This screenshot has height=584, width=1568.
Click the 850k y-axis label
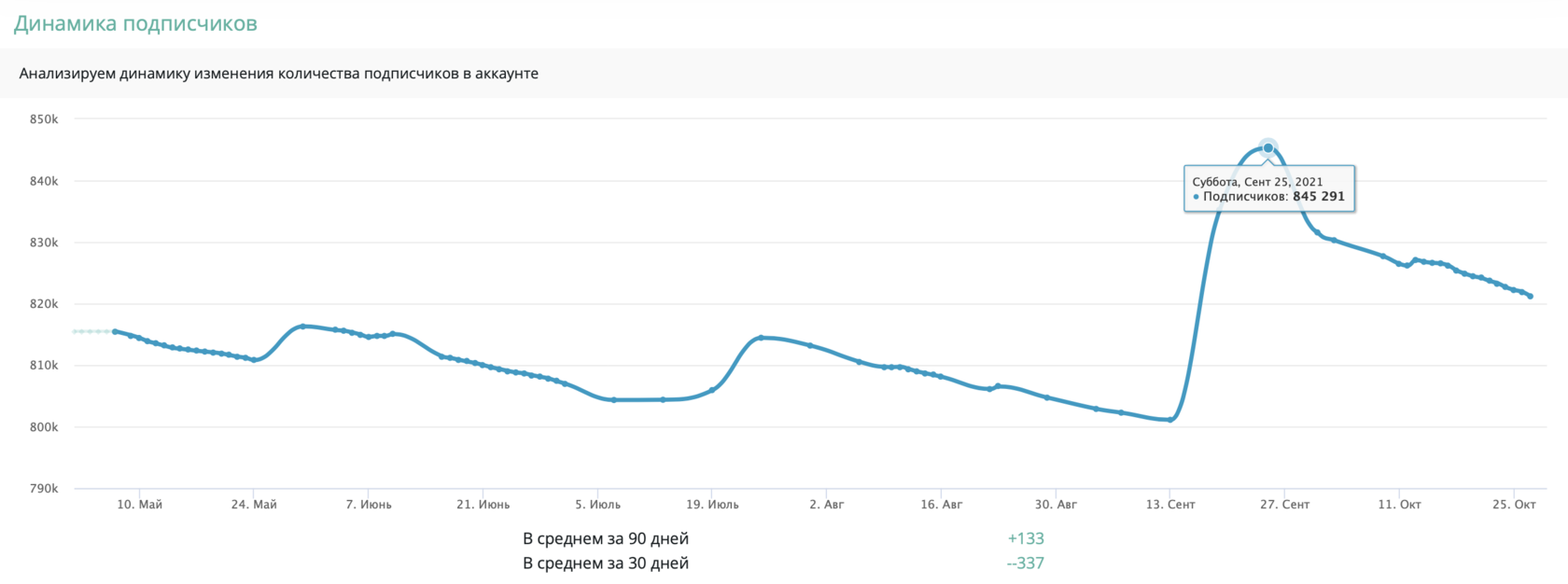(44, 119)
